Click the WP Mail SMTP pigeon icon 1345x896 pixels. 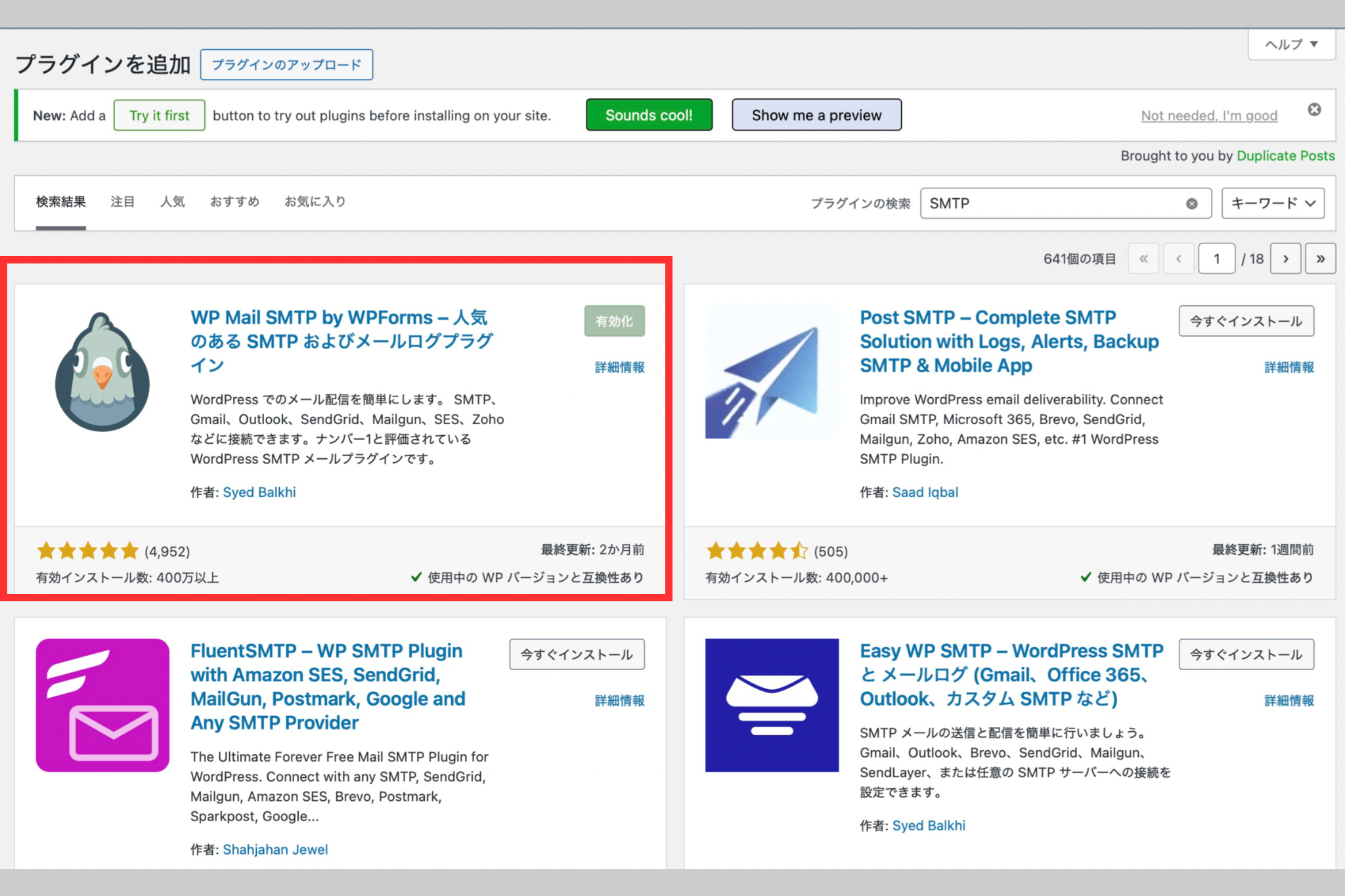click(x=102, y=372)
